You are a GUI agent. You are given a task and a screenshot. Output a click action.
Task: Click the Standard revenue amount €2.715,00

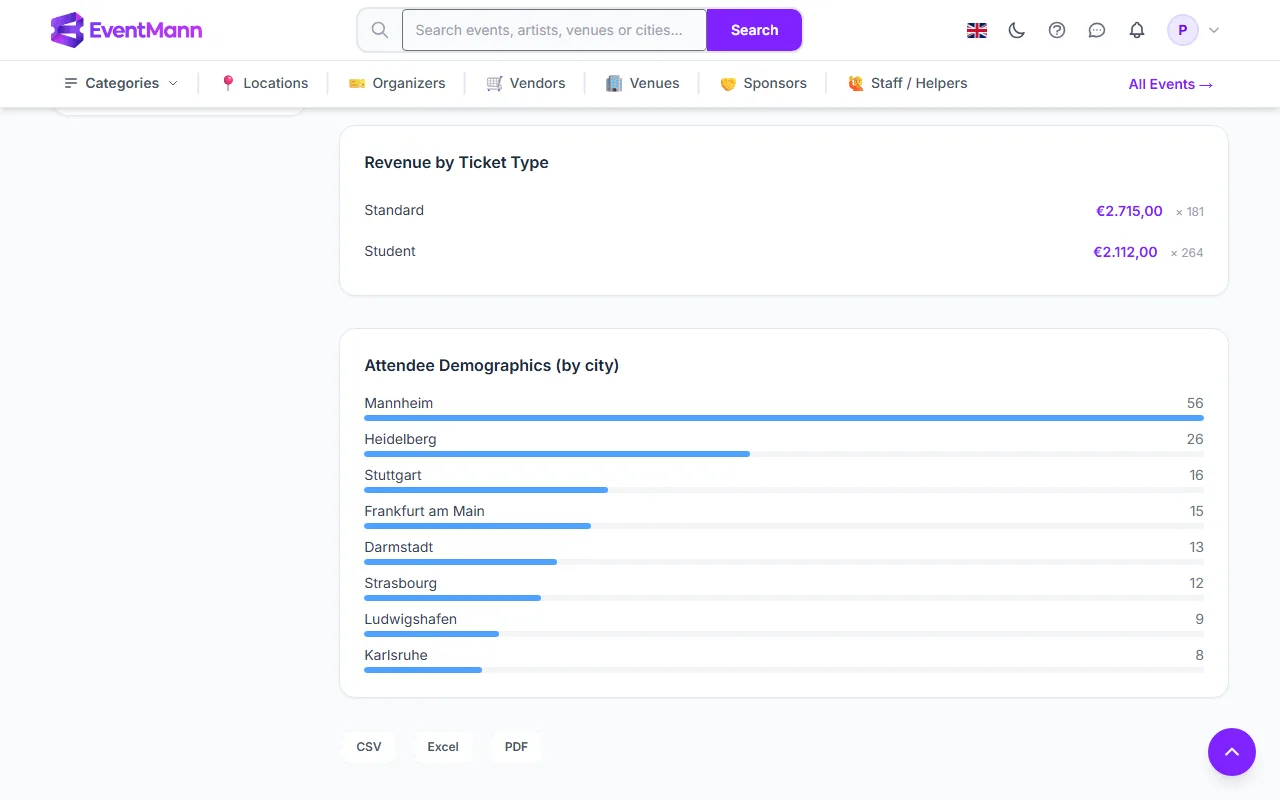1129,211
